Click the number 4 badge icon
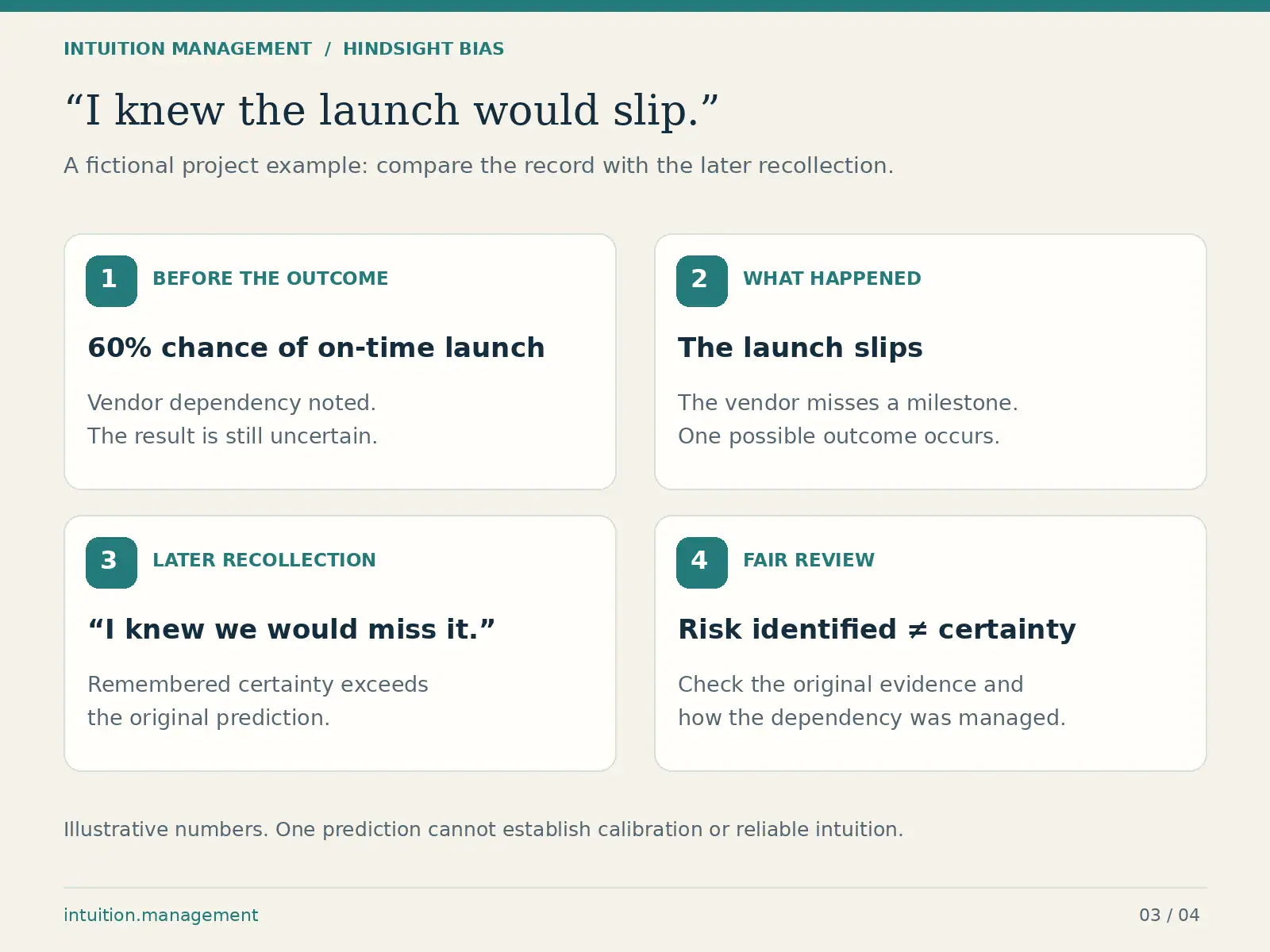The image size is (1270, 952). [702, 562]
